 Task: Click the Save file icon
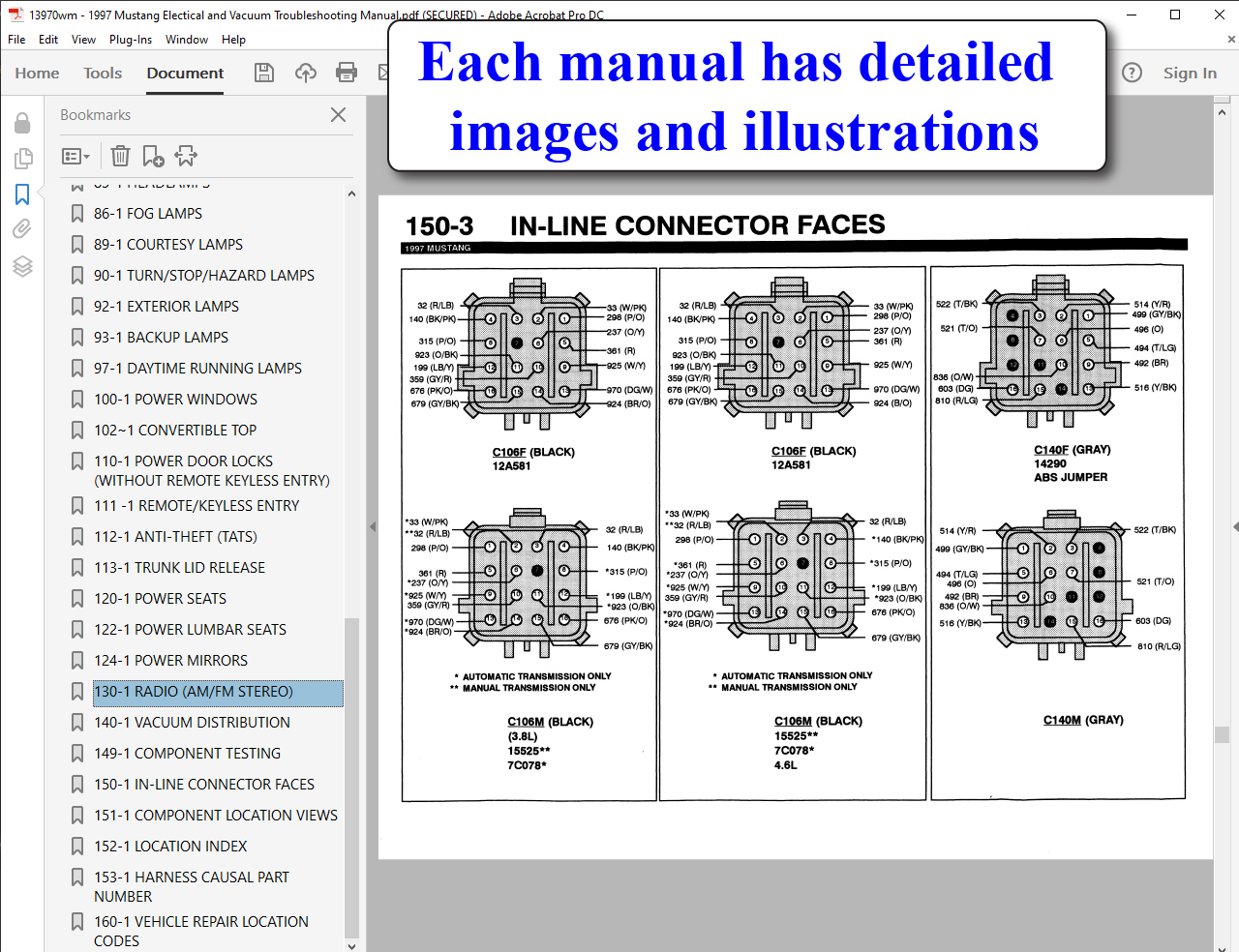click(x=264, y=73)
